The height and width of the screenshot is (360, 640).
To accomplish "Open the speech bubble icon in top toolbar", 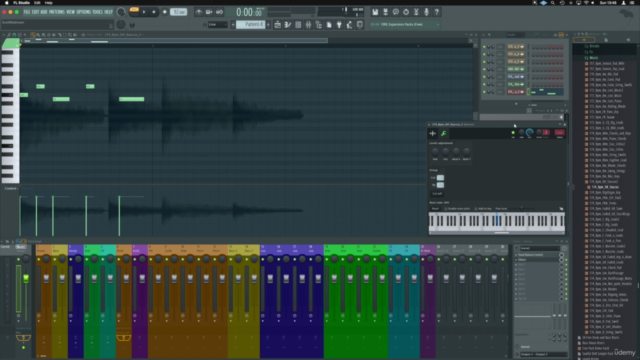I will [396, 12].
